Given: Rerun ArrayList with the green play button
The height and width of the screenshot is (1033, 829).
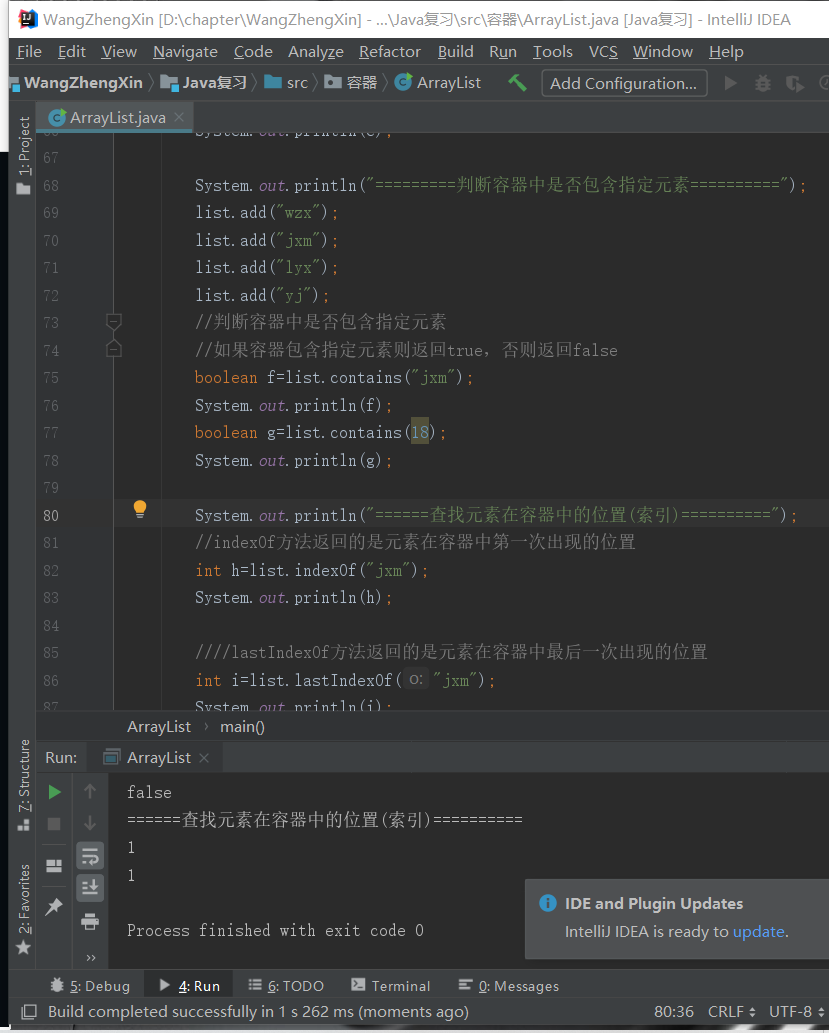Looking at the screenshot, I should 55,792.
